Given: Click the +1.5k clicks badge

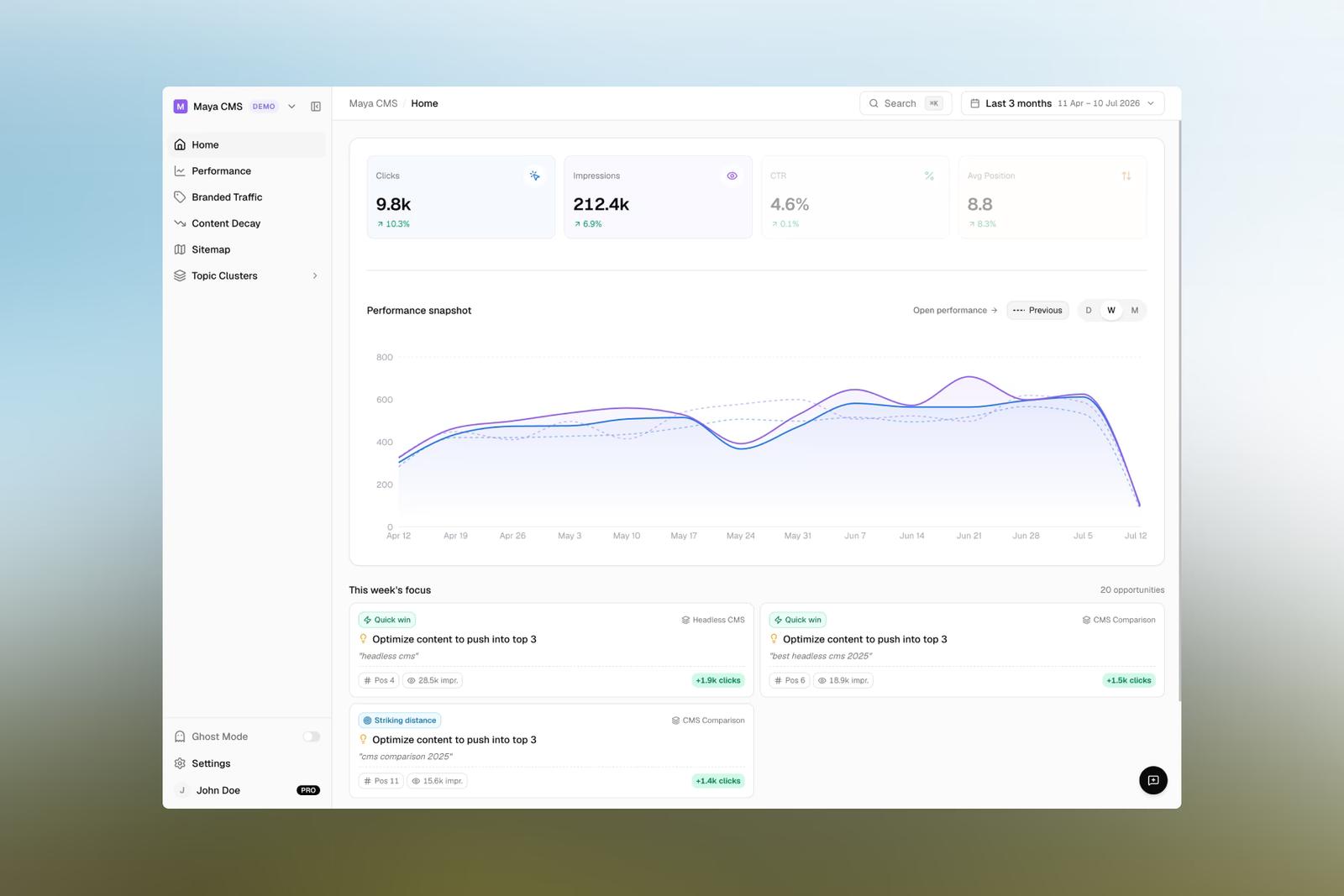Looking at the screenshot, I should 1129,680.
